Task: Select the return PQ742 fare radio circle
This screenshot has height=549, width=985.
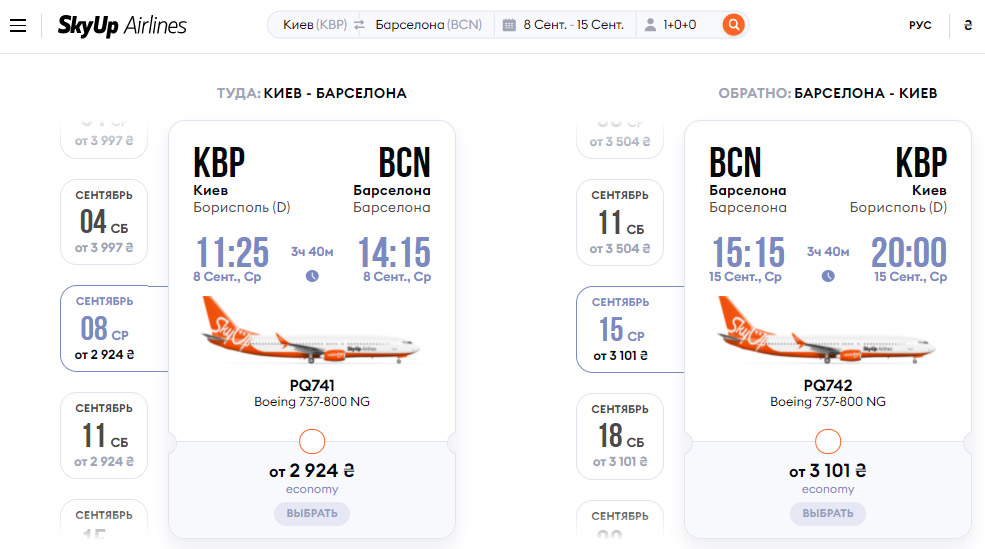Action: tap(828, 442)
